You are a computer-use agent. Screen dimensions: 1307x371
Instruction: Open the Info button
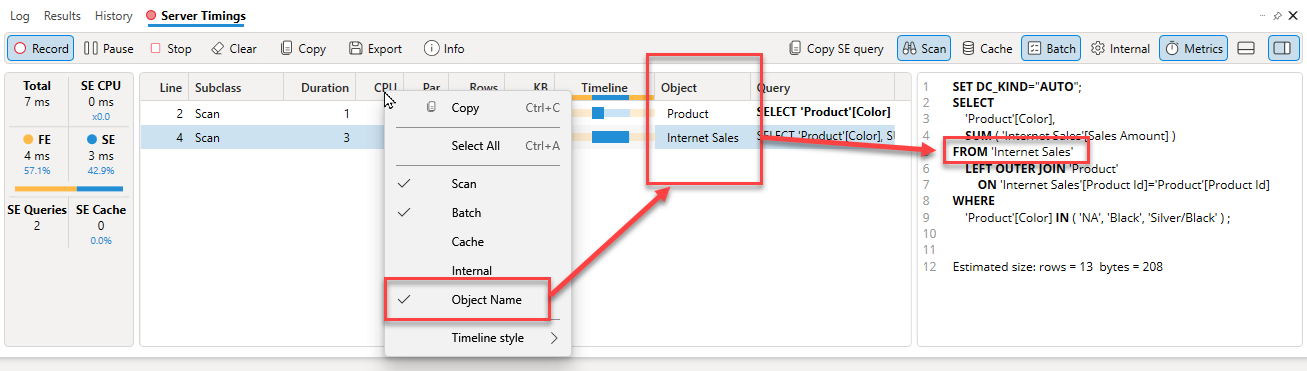point(444,48)
